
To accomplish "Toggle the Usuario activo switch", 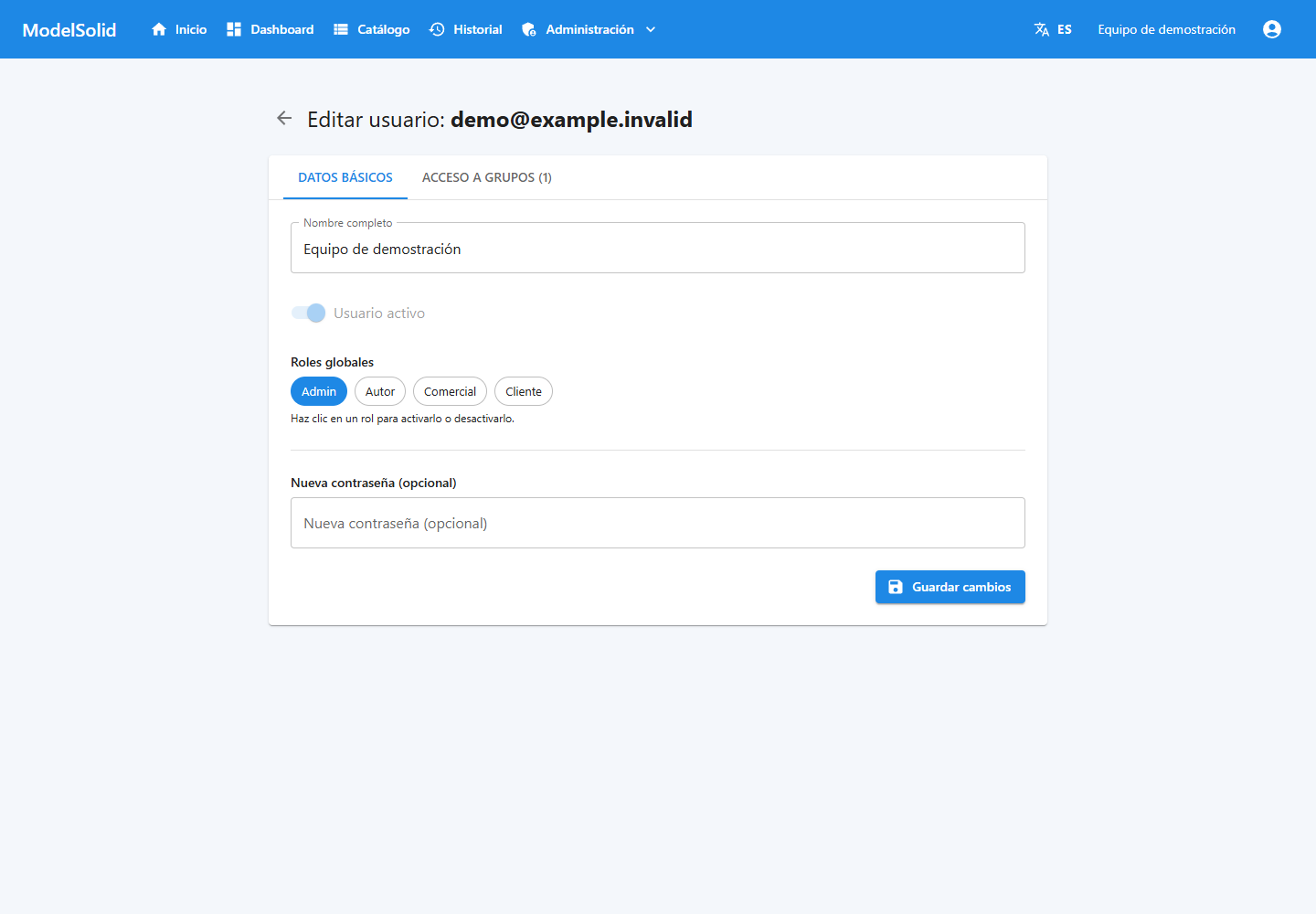I will [x=308, y=313].
